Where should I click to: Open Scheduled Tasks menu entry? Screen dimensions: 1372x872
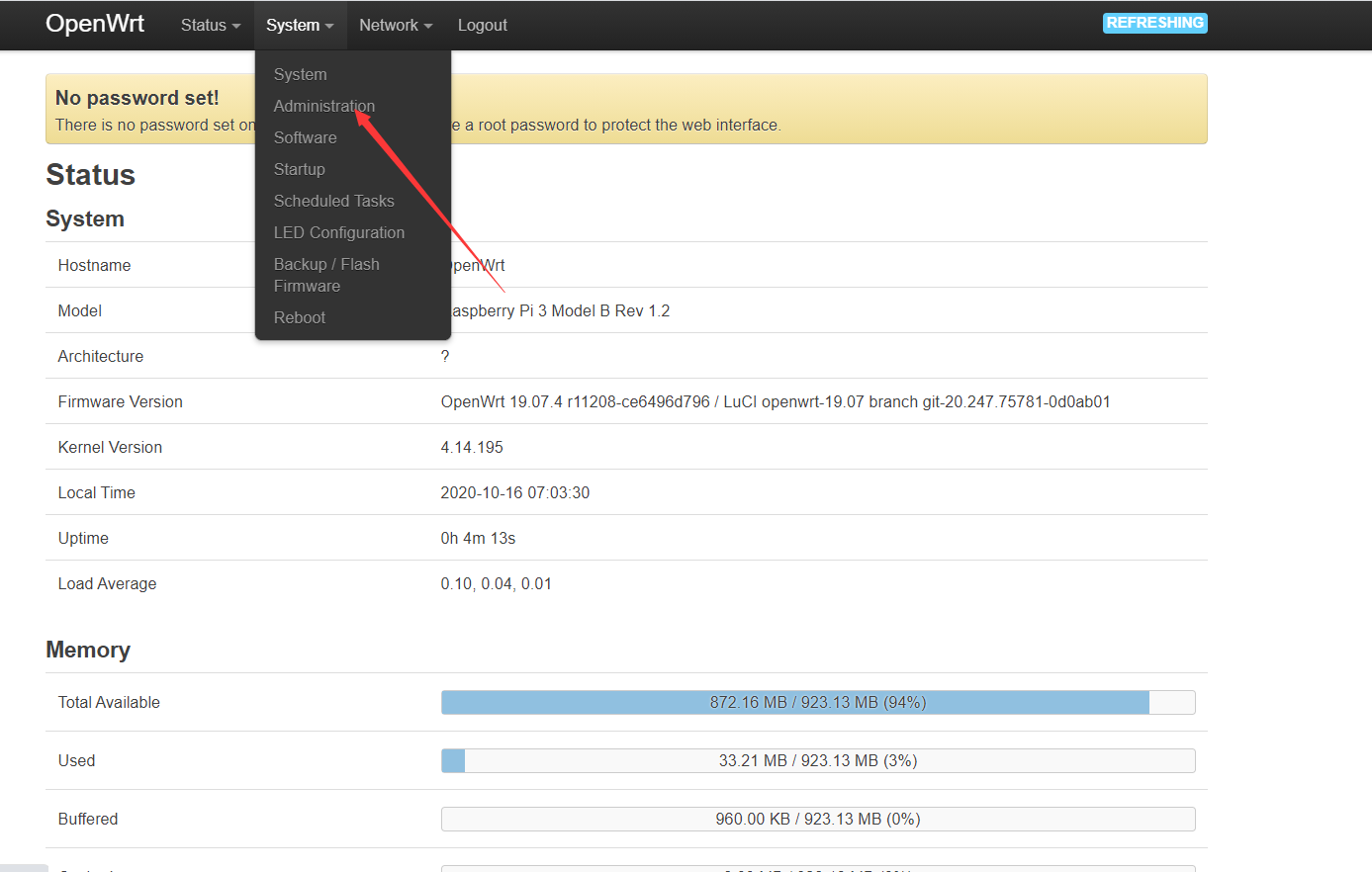(334, 201)
